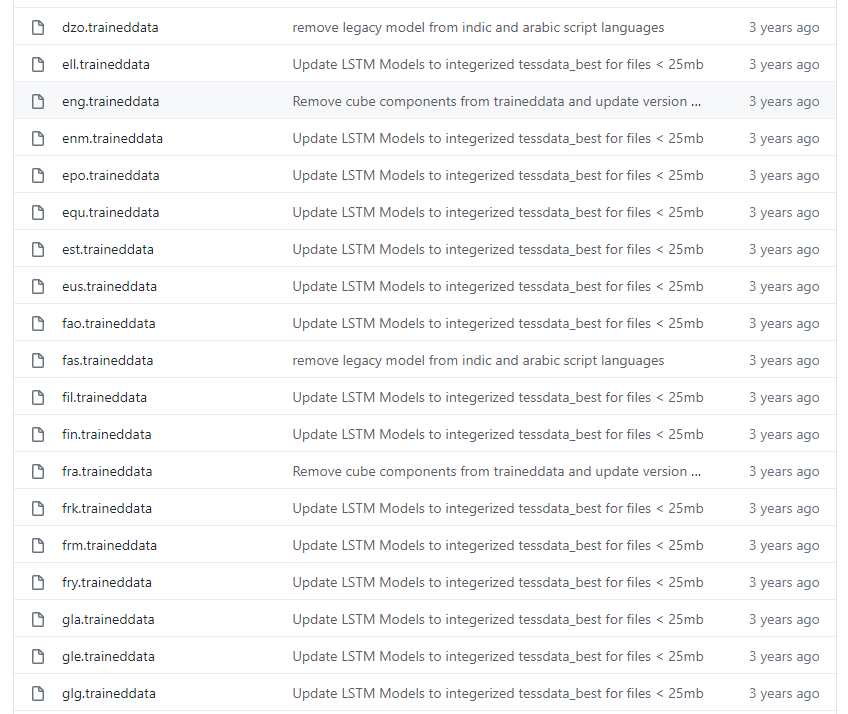Open fra.traineddata 'Remove cube components' commit

tap(496, 471)
